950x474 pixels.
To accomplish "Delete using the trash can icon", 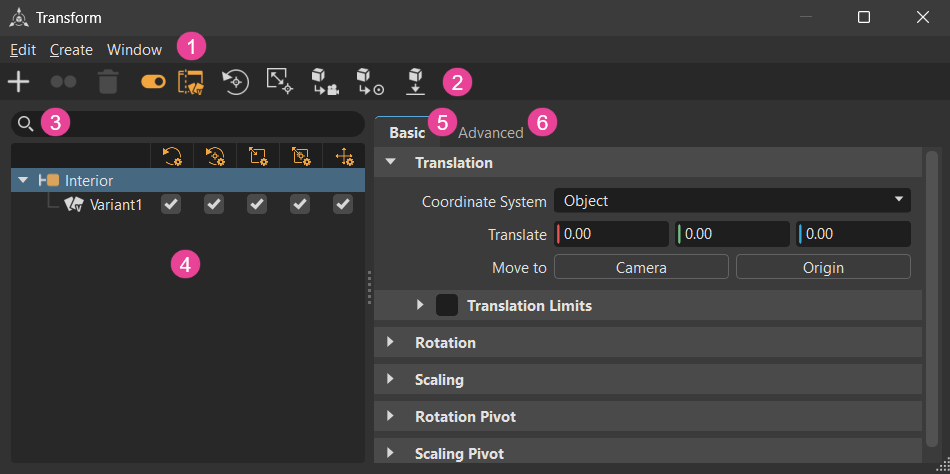I will [108, 82].
